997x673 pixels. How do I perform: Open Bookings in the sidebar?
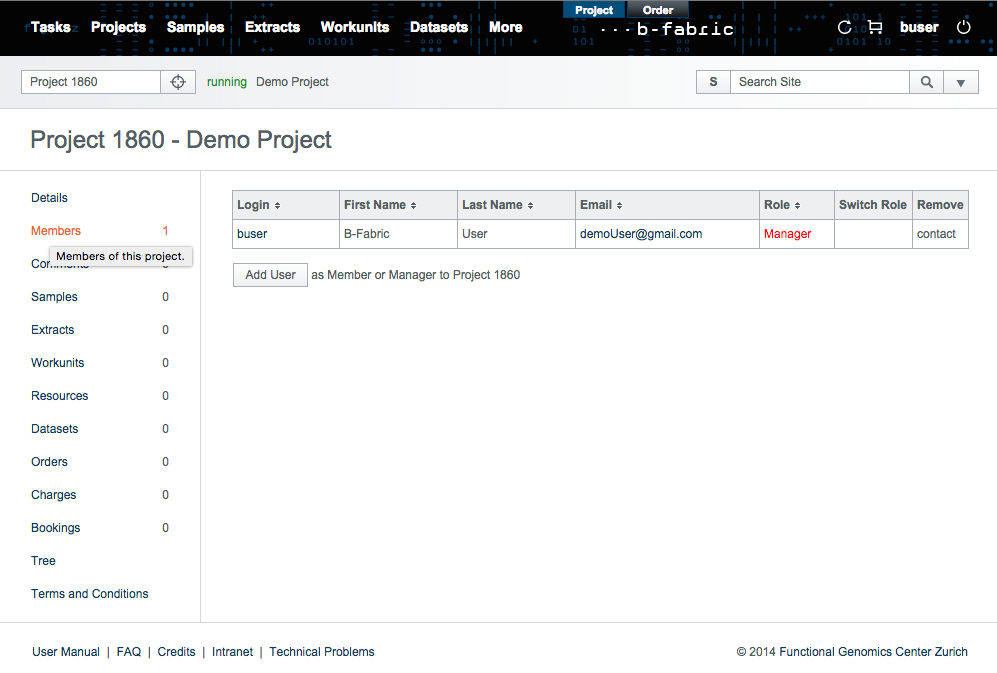55,529
